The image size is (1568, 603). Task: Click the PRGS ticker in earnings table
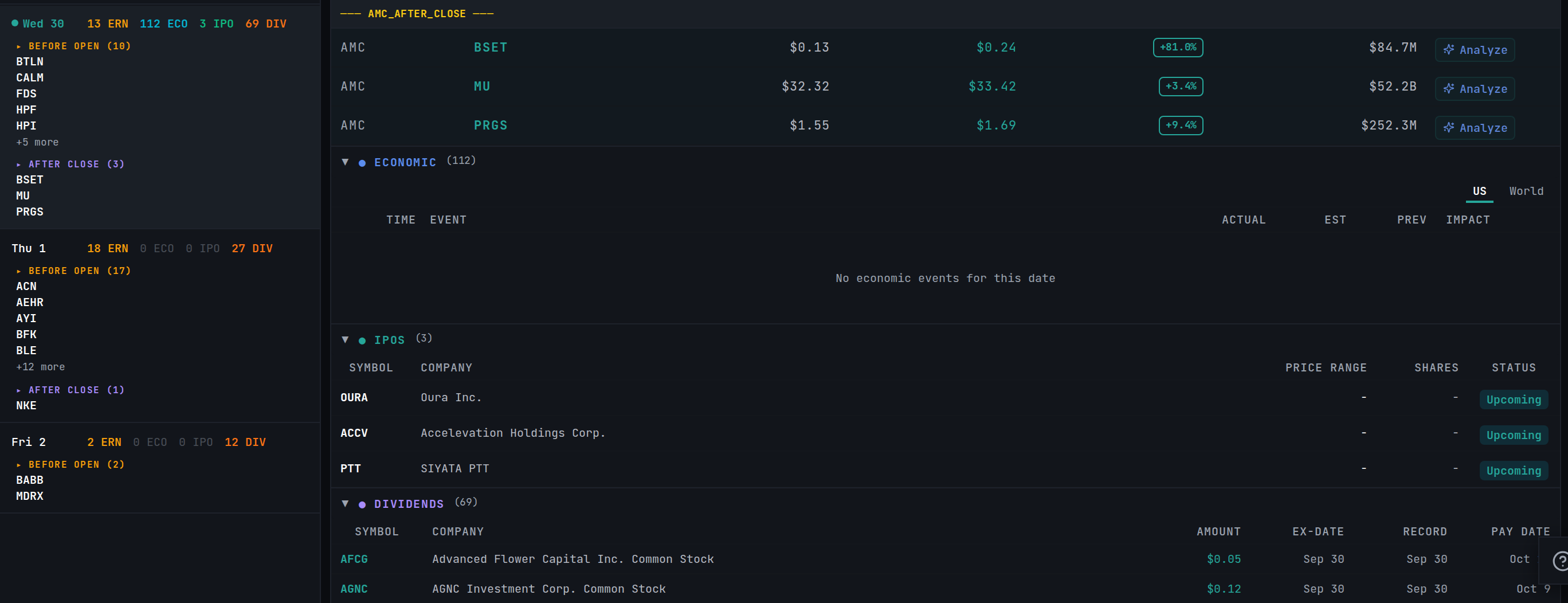pos(491,126)
